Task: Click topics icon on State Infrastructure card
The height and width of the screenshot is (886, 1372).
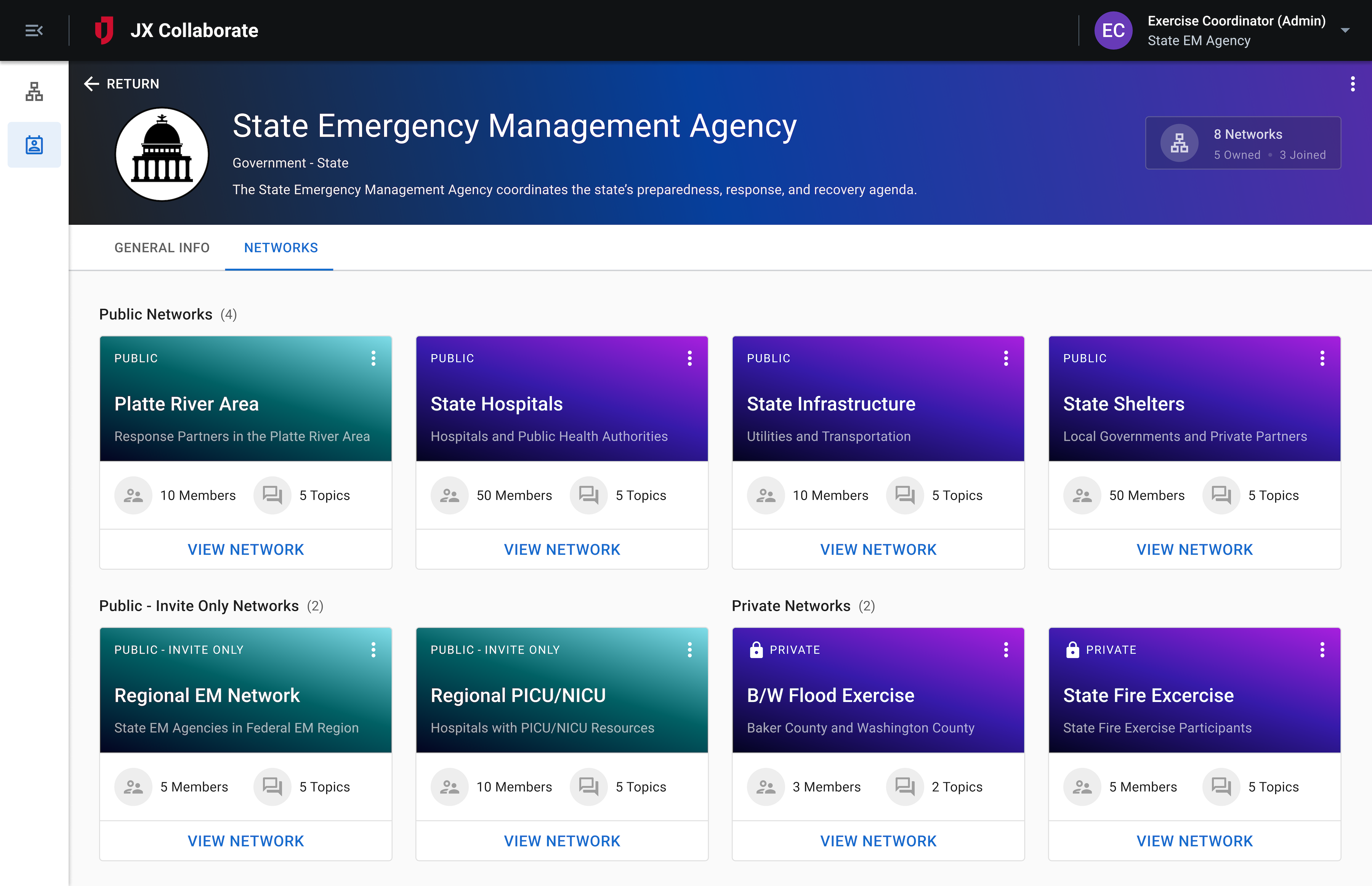Action: point(905,495)
